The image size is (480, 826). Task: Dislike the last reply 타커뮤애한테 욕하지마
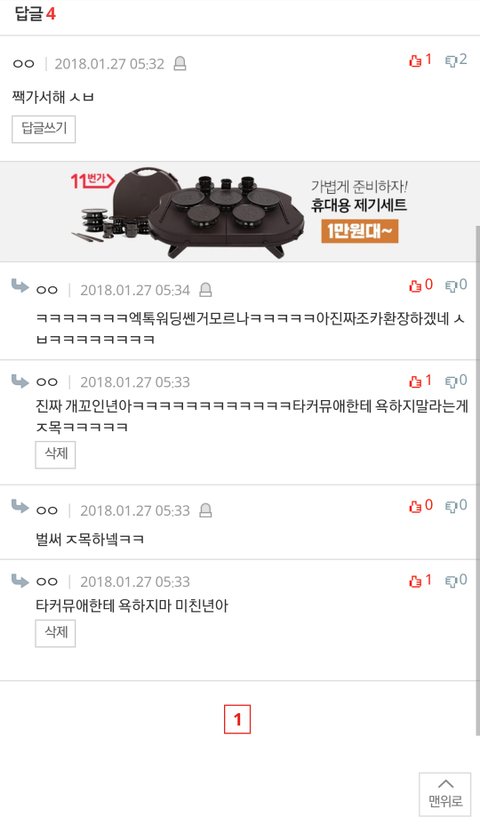(456, 580)
